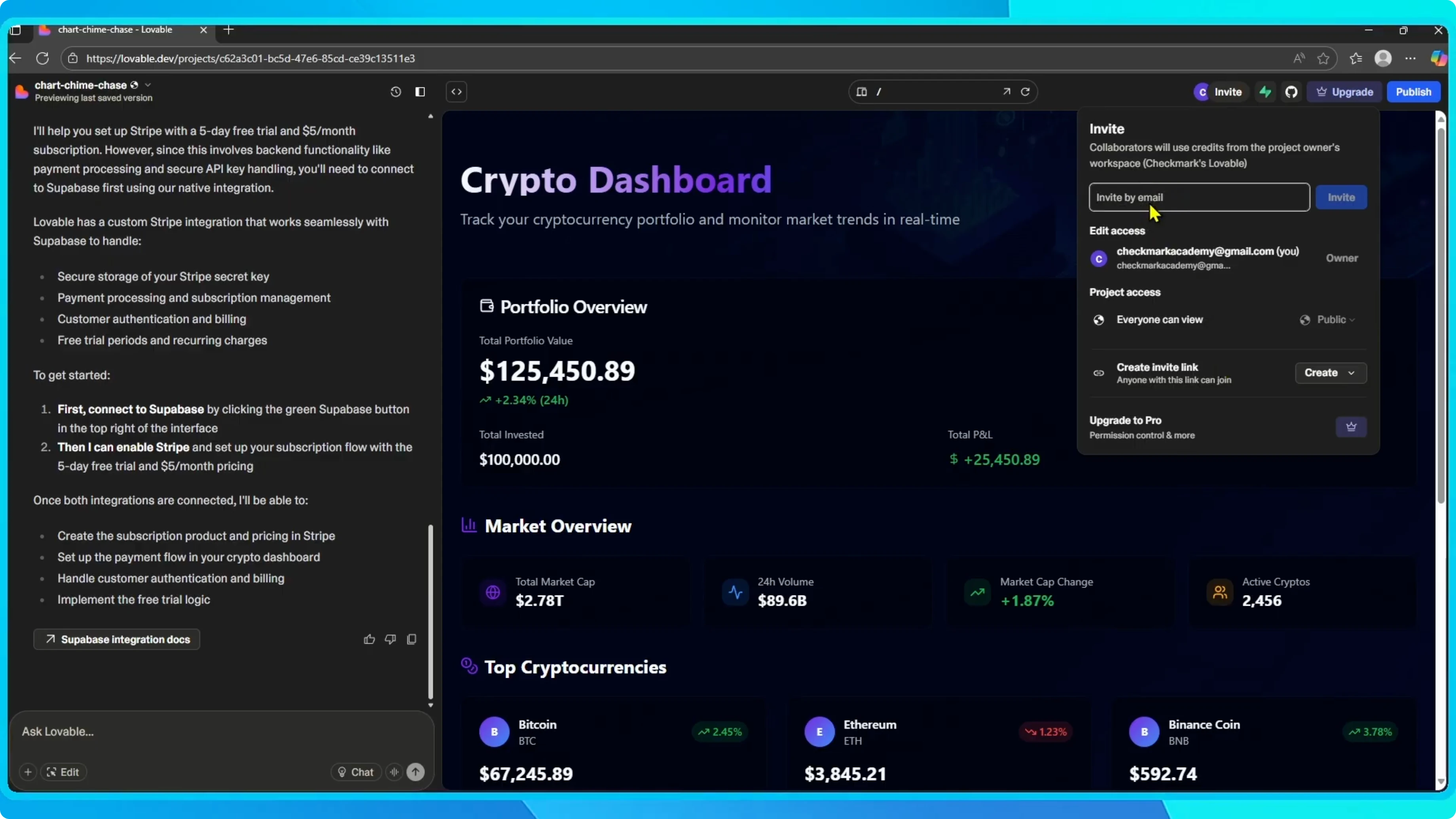Focus the Invite by email field
The width and height of the screenshot is (1456, 819).
coord(1199,197)
